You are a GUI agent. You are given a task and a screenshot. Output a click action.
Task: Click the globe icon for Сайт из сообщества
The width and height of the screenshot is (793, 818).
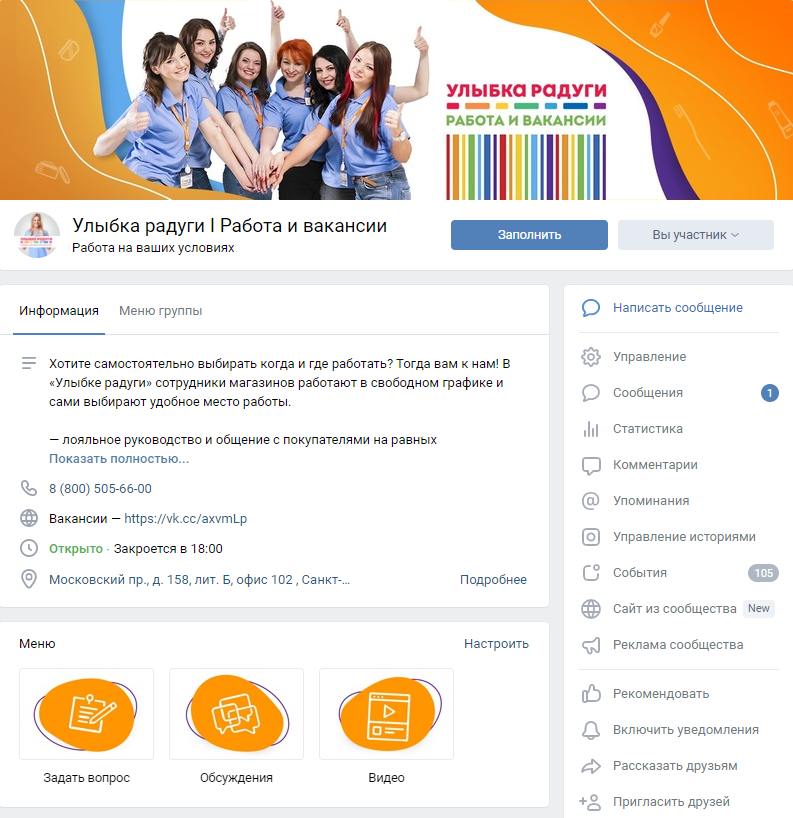pyautogui.click(x=591, y=609)
